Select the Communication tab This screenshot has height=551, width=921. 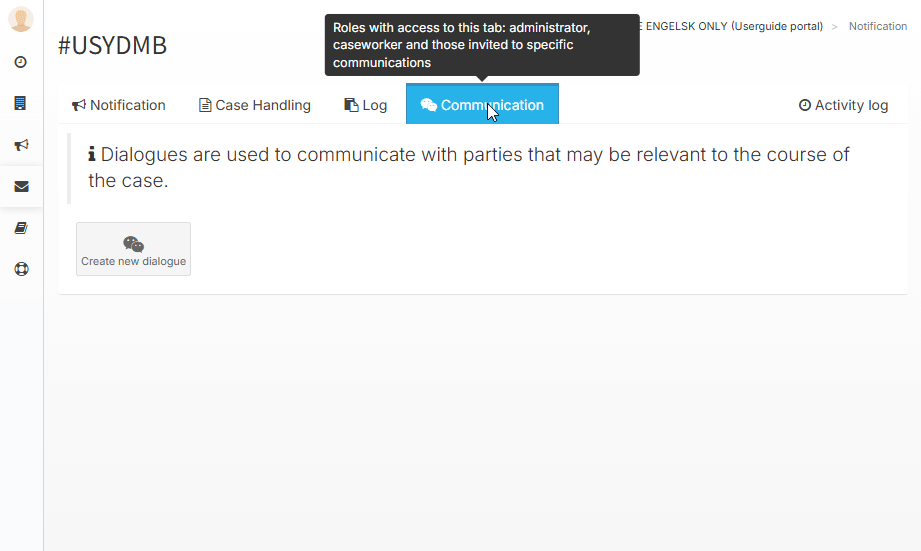(x=482, y=105)
